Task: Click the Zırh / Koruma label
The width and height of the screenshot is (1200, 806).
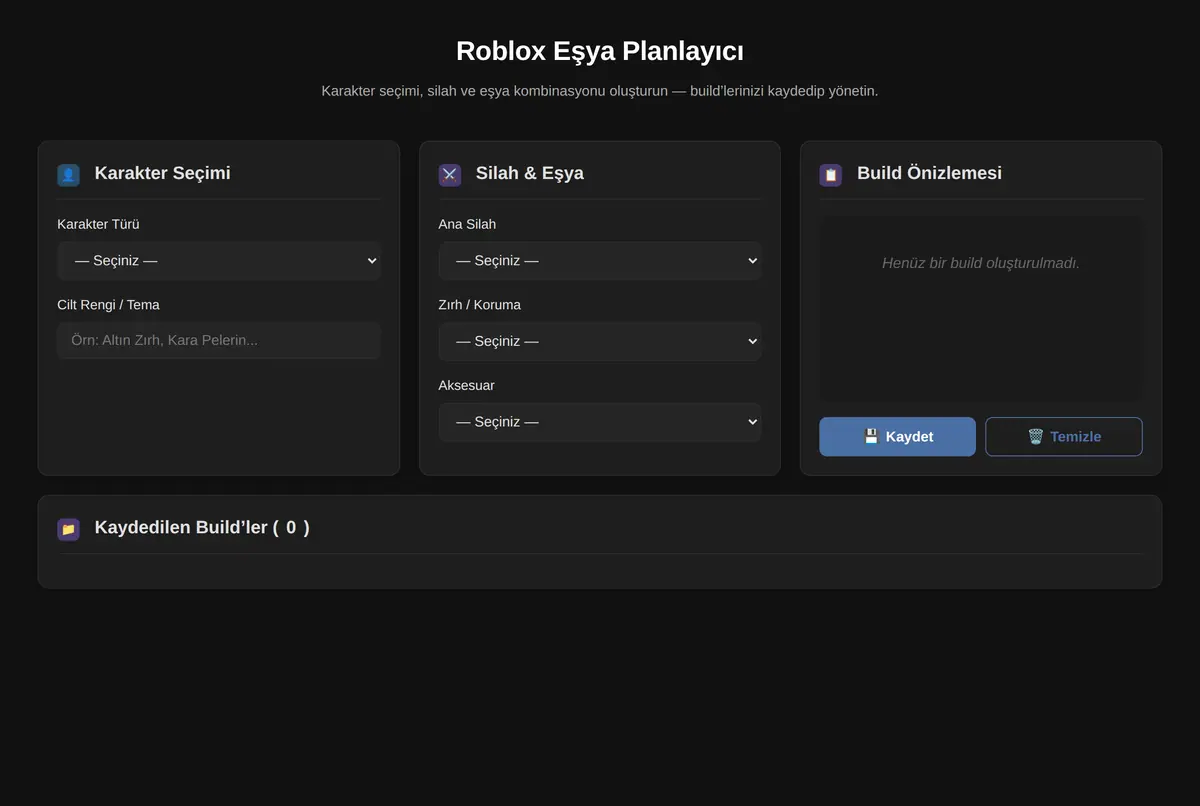Action: tap(479, 304)
